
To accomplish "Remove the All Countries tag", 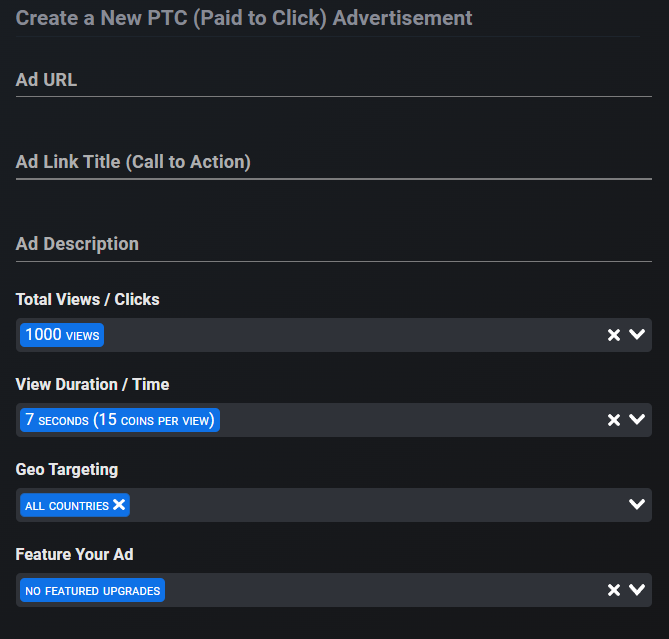I will (119, 505).
